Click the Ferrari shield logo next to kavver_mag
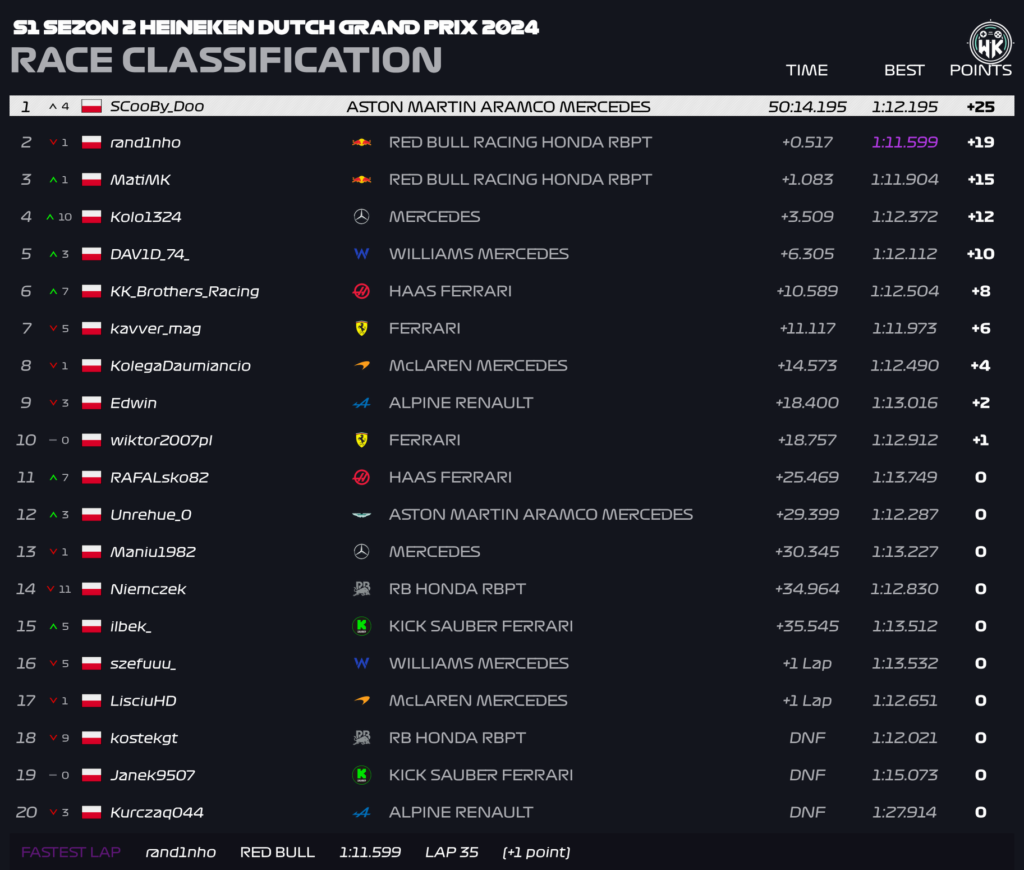The width and height of the screenshot is (1024, 870). [361, 329]
